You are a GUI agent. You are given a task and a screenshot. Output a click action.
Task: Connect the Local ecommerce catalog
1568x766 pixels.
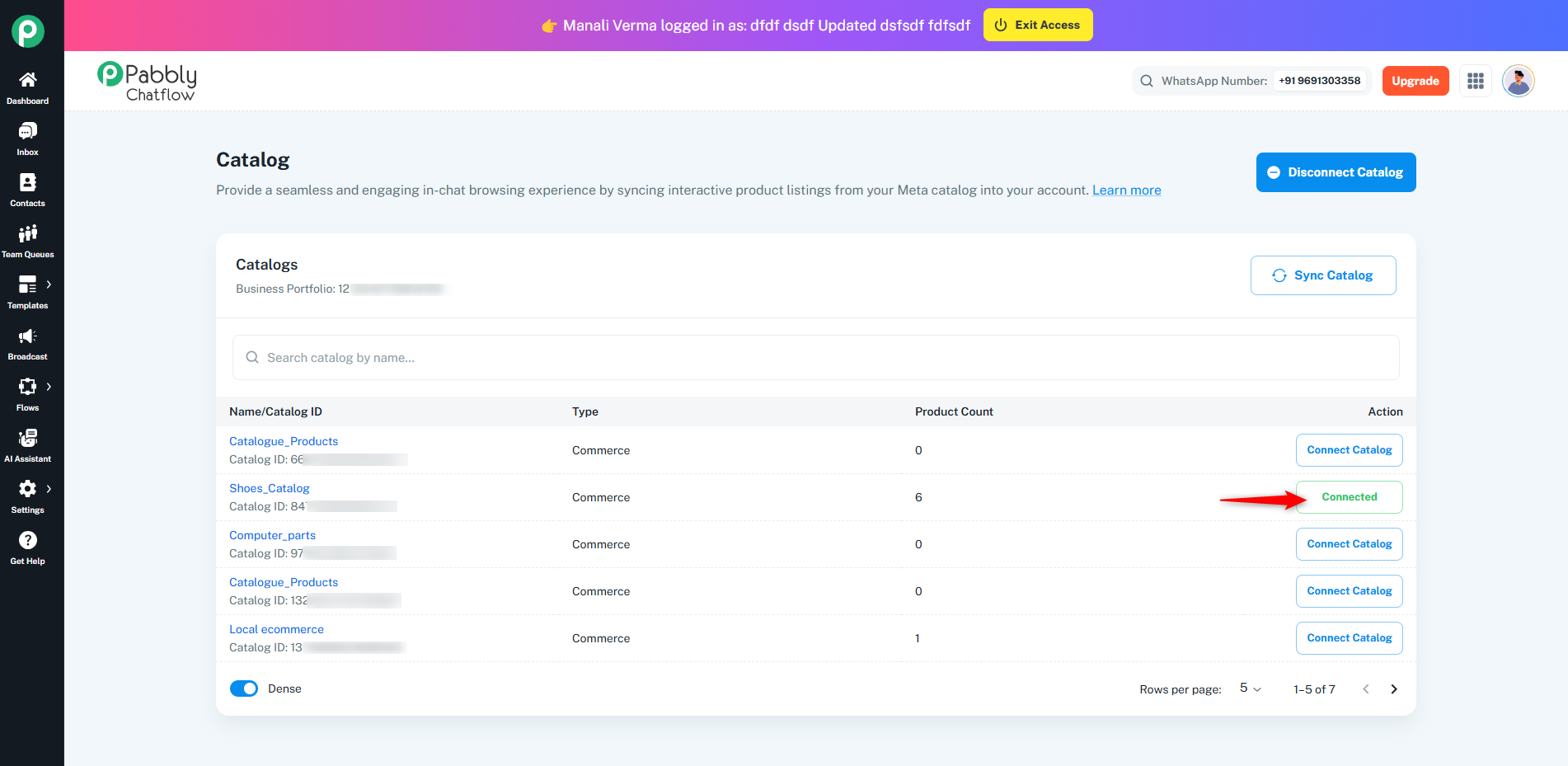tap(1349, 638)
